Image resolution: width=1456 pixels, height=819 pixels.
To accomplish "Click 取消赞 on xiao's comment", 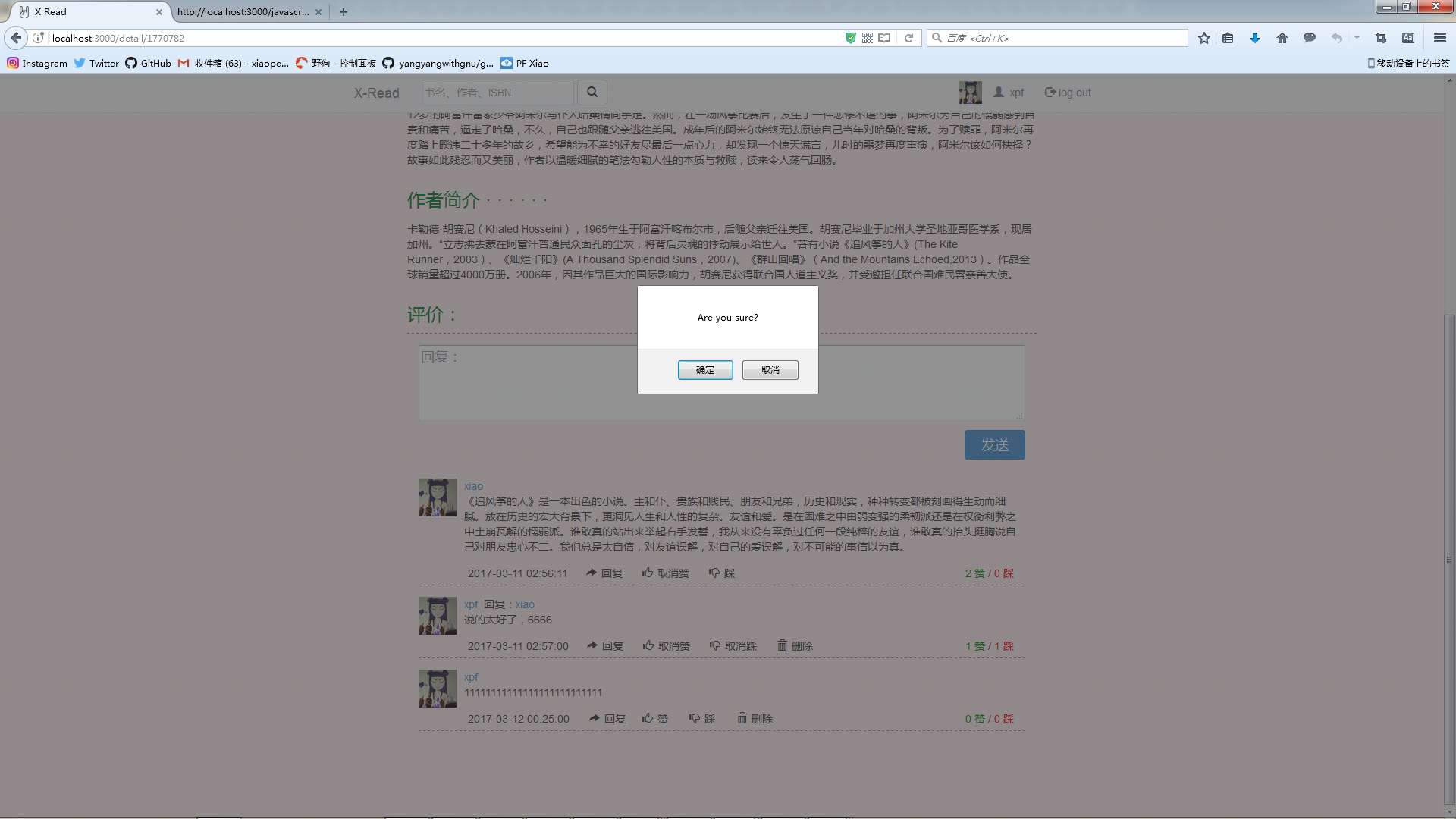I will pos(666,573).
